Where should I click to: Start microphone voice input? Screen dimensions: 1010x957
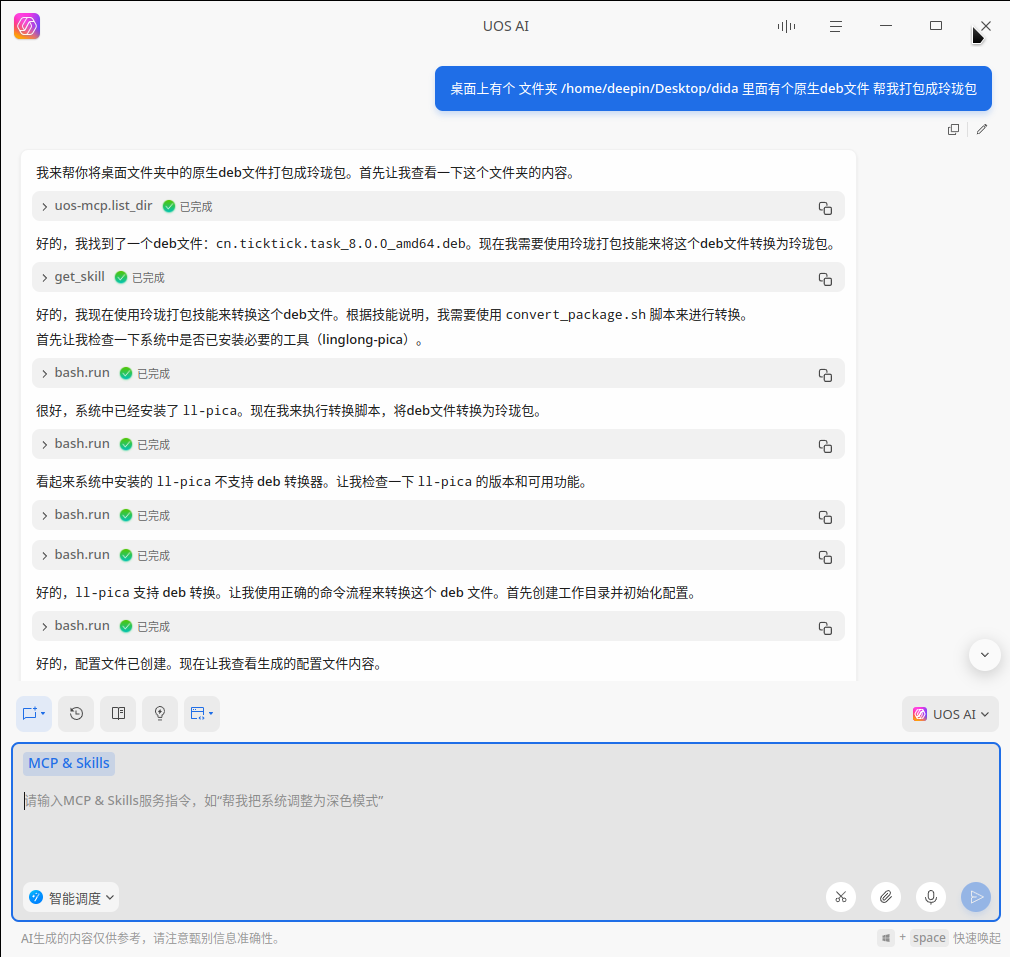click(931, 897)
